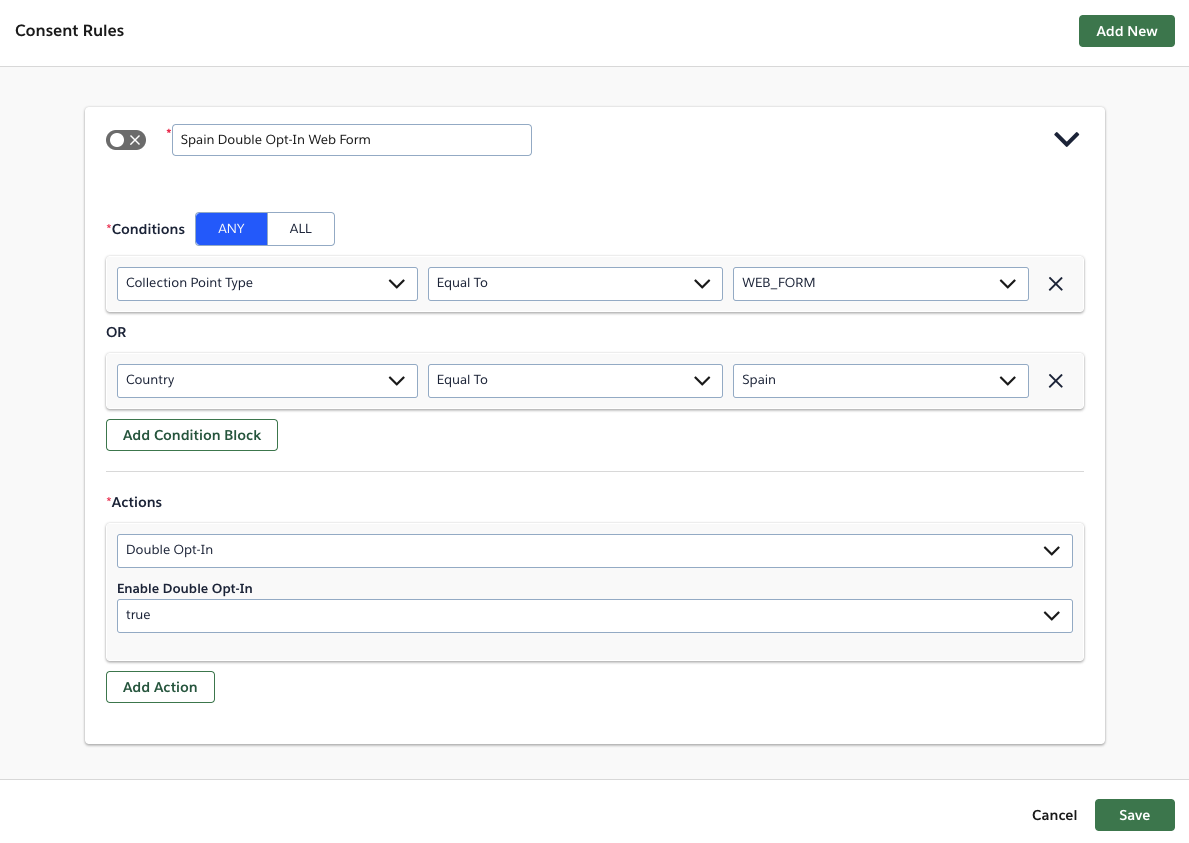Click the rule name input field
This screenshot has height=843, width=1189.
tap(351, 139)
